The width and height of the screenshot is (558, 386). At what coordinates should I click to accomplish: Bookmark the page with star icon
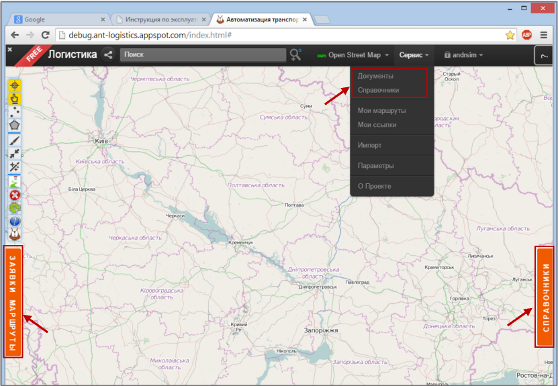pos(510,35)
